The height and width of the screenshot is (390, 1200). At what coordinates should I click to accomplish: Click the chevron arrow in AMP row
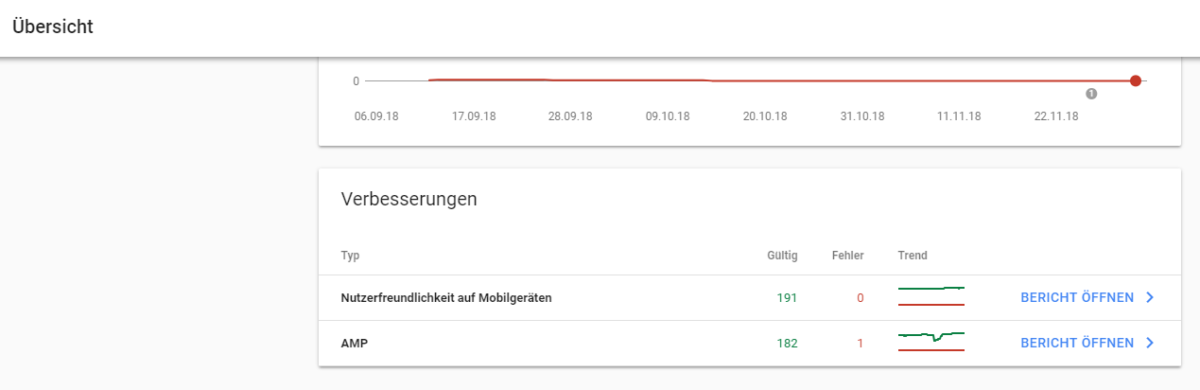[1150, 343]
